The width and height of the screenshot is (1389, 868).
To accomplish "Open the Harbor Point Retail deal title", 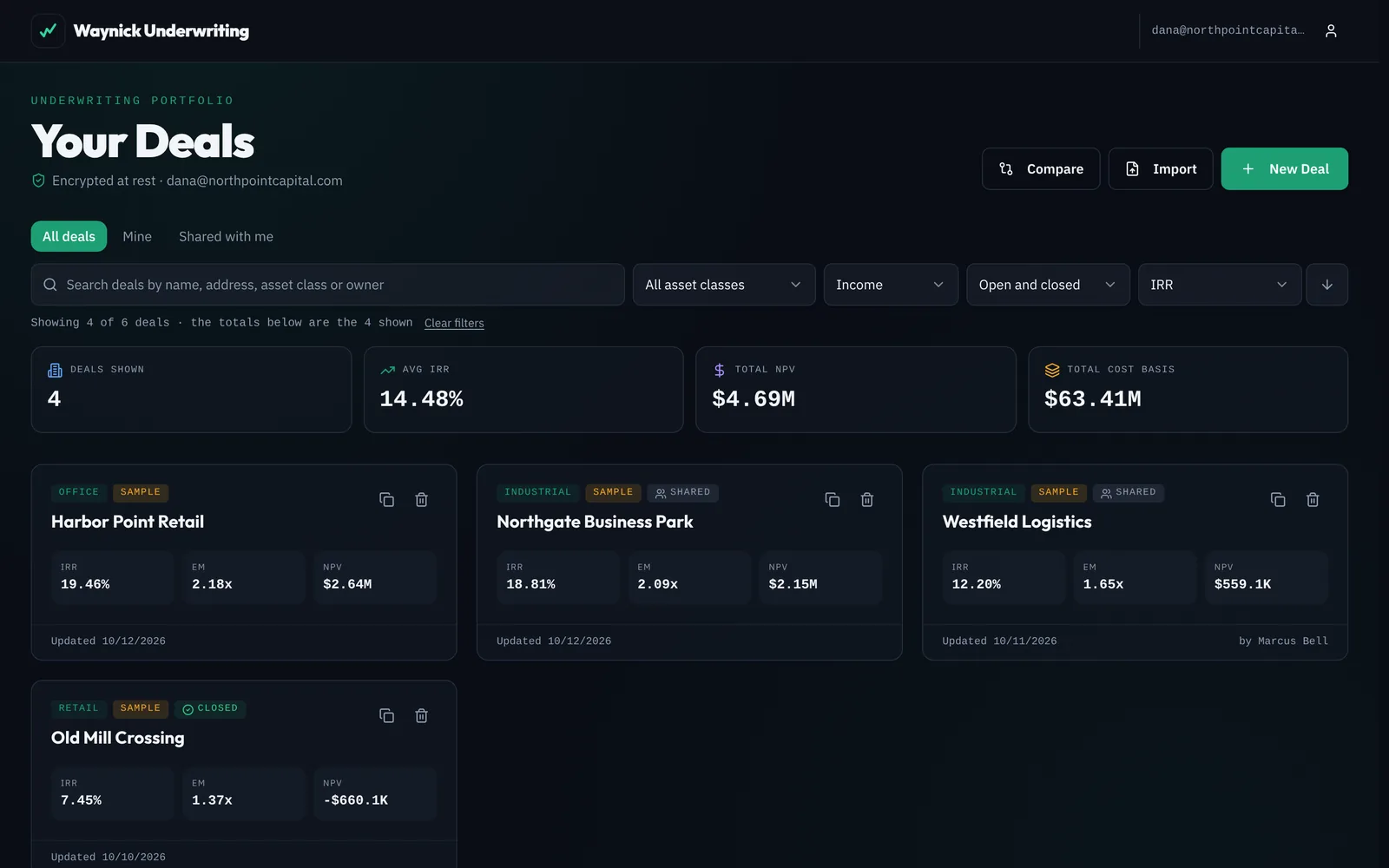I will click(x=128, y=522).
